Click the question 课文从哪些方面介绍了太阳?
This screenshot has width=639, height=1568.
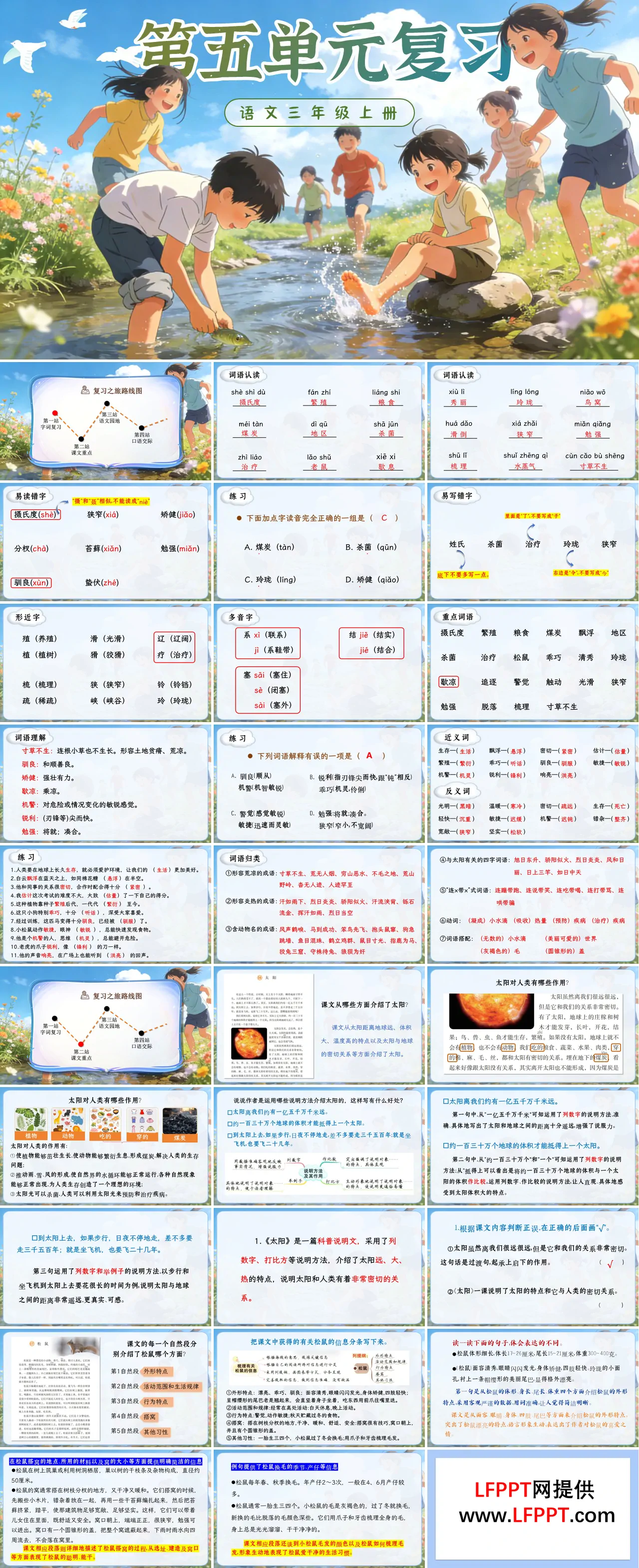pos(364,1004)
